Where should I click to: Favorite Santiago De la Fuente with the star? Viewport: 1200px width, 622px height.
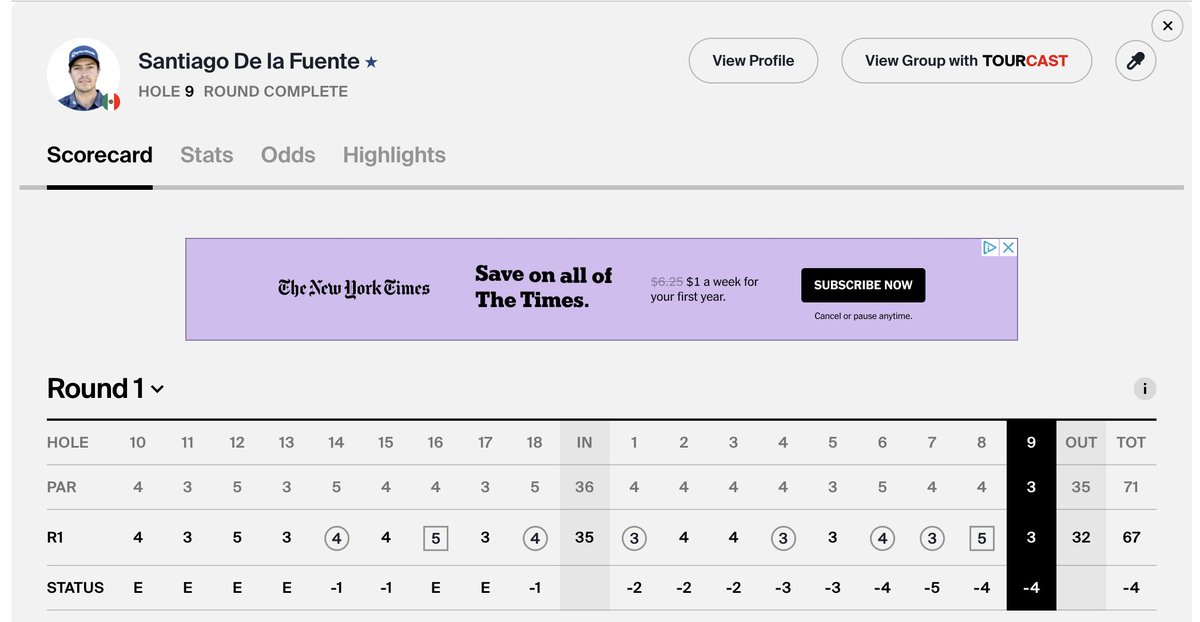371,62
